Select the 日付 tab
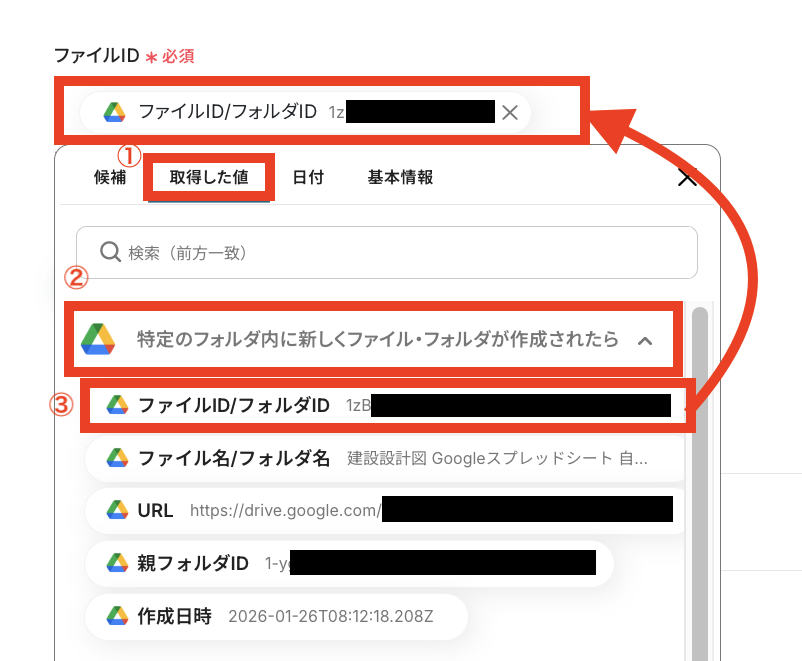 click(308, 177)
